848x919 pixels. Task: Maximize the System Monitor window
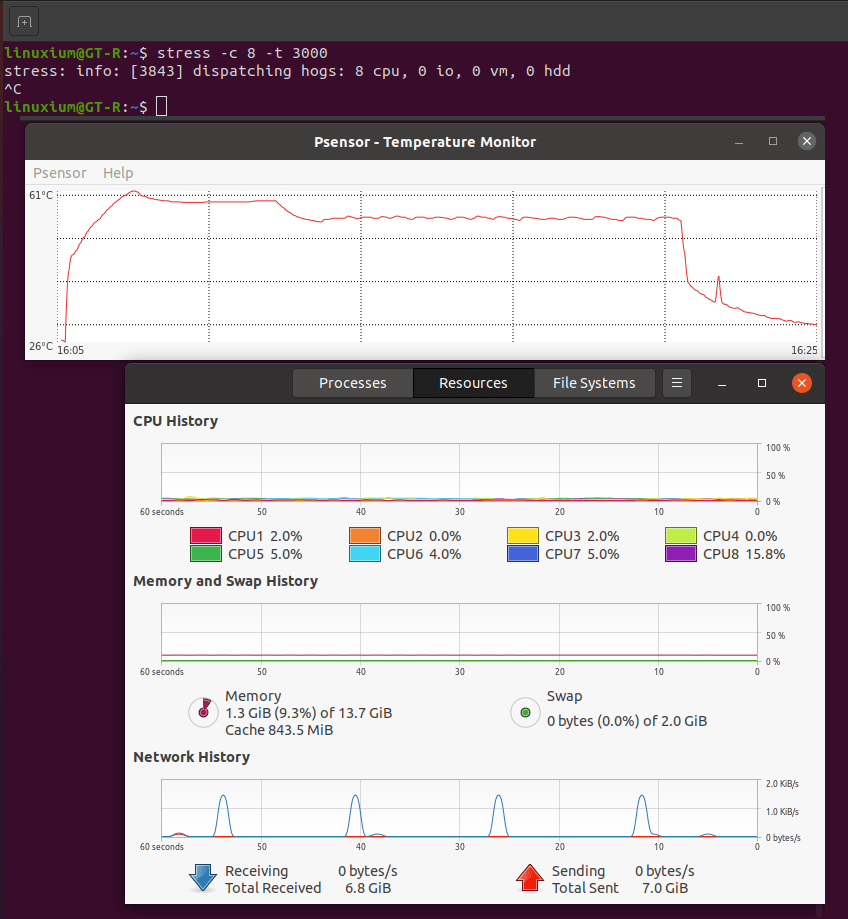[762, 383]
